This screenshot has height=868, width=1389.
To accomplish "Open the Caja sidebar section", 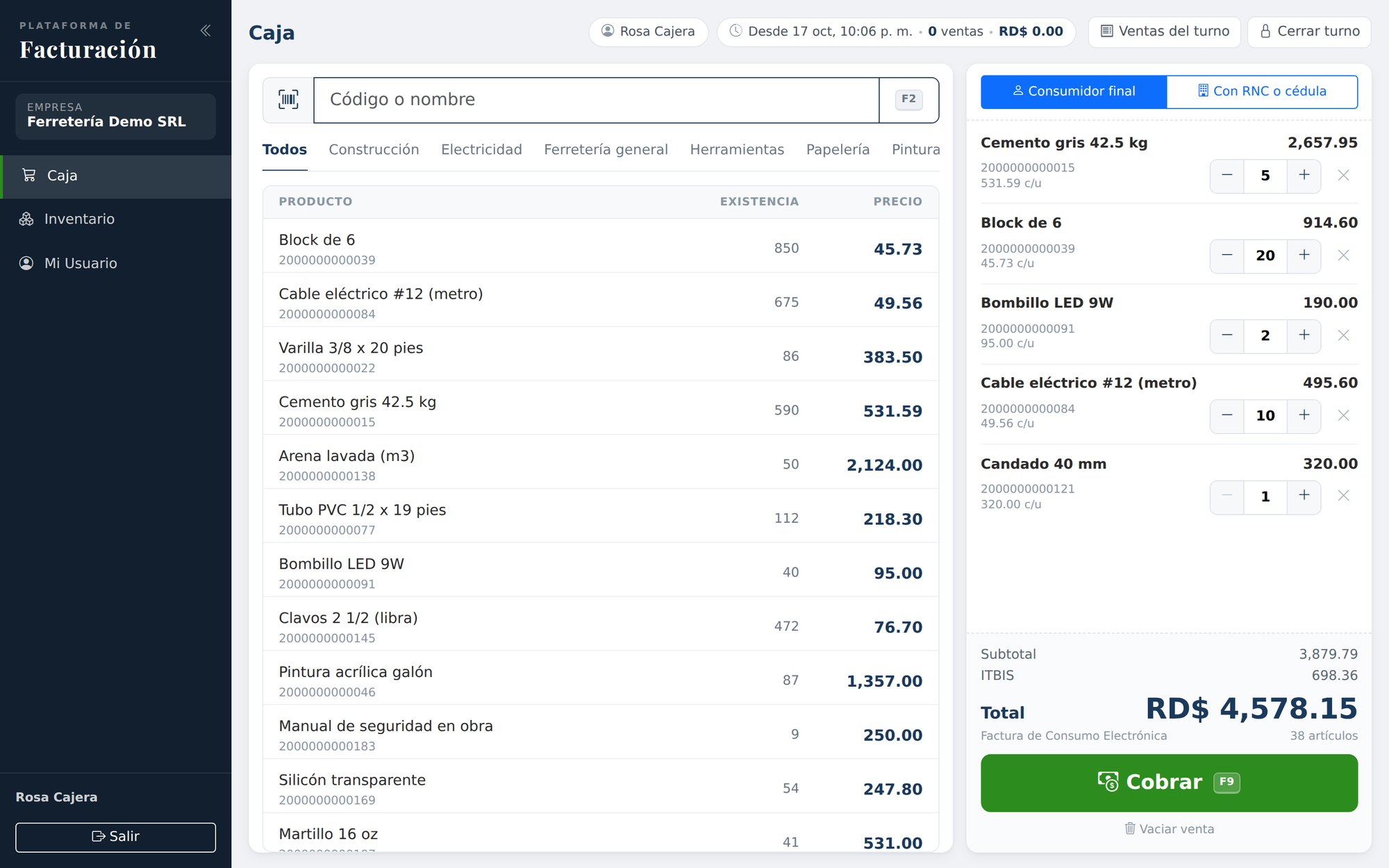I will tap(115, 176).
